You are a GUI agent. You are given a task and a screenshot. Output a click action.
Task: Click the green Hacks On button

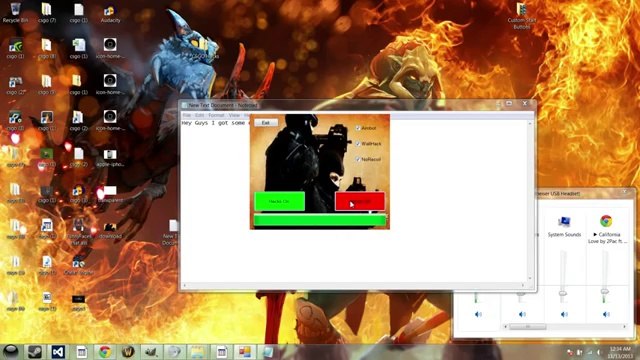point(279,201)
